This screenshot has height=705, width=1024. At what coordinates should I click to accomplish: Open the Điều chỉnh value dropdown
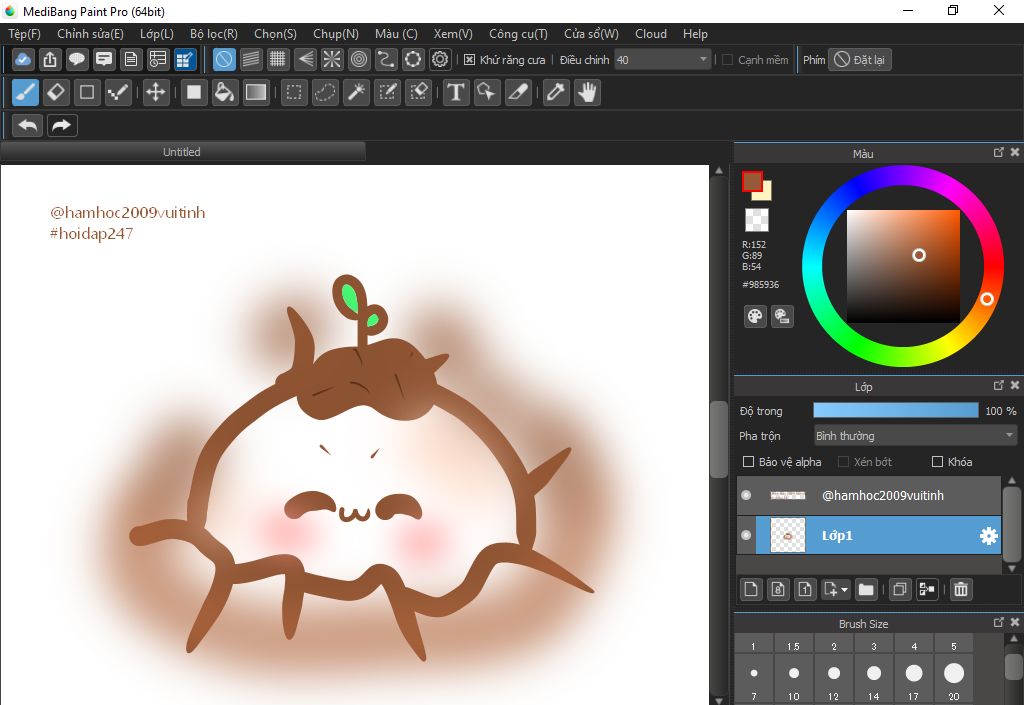(x=663, y=60)
